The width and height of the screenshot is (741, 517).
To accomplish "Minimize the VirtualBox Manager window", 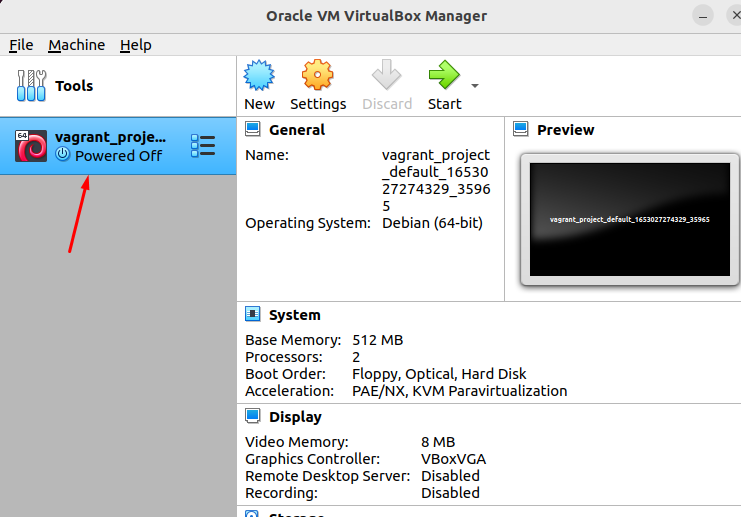I will (x=703, y=16).
